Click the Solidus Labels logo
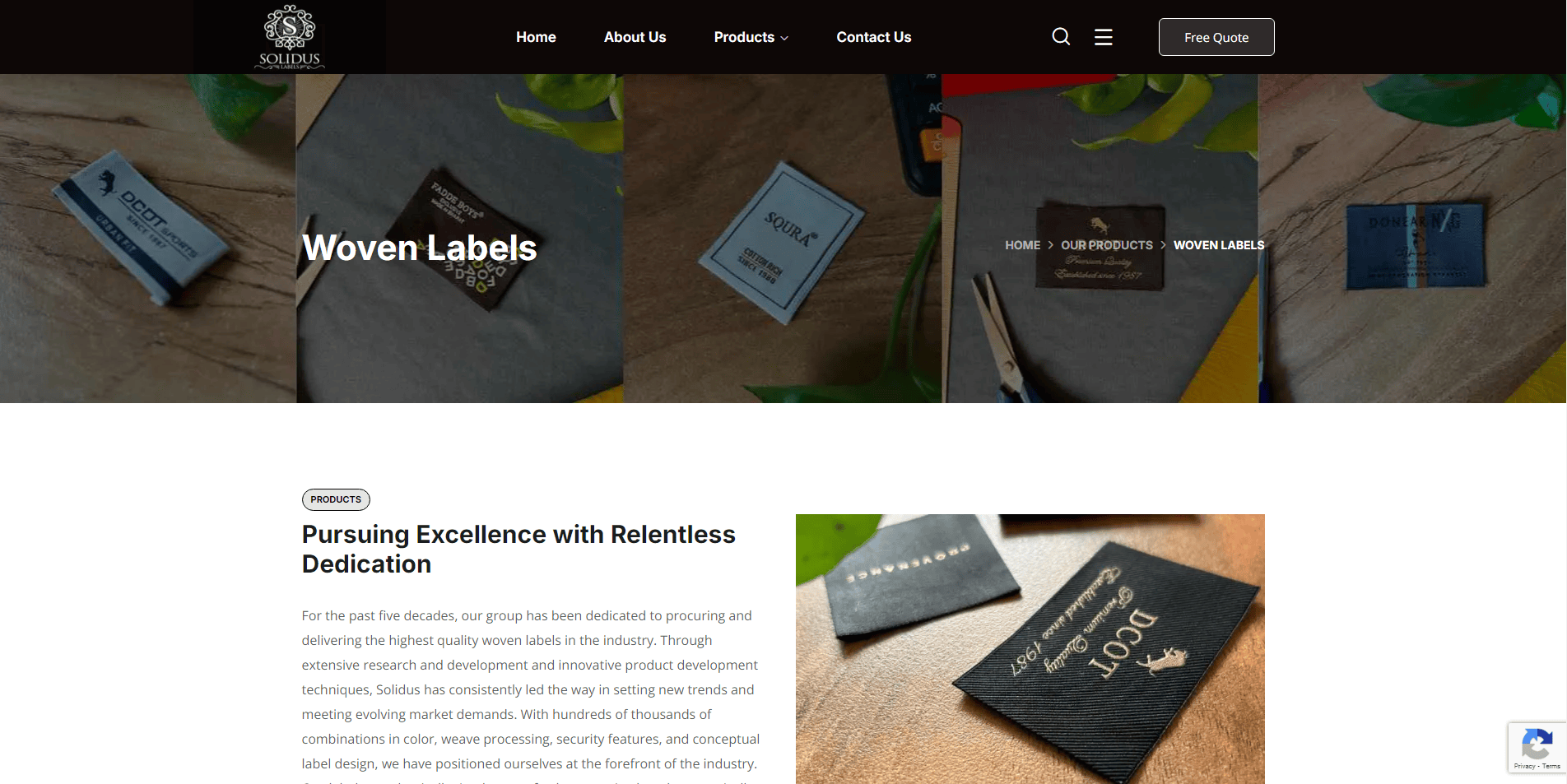 [x=290, y=37]
